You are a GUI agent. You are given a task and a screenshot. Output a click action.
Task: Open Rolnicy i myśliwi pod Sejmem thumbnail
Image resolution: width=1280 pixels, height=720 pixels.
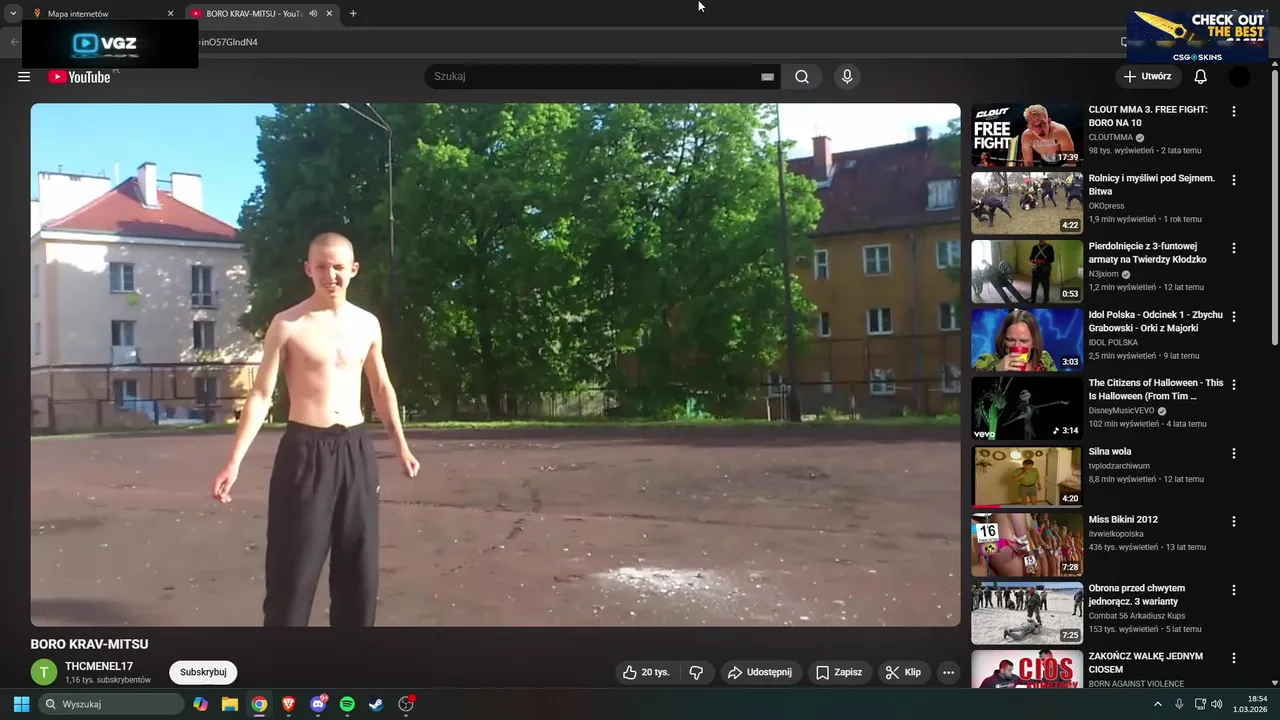1027,203
